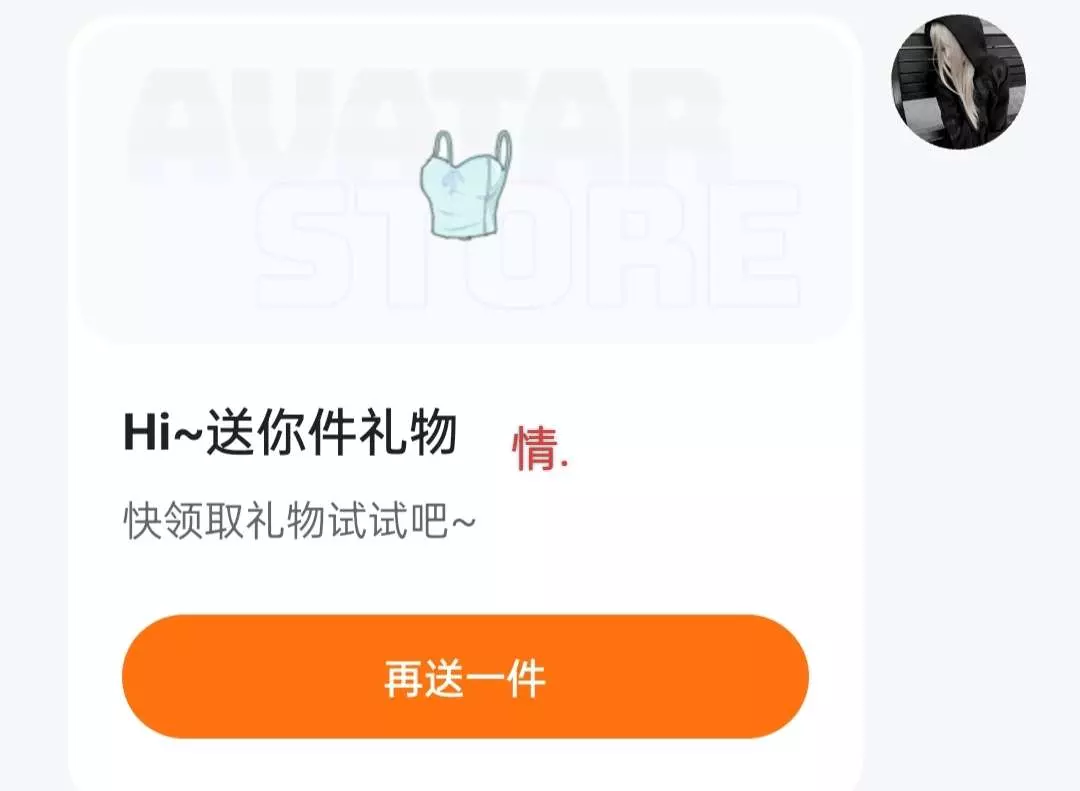Click the 再送一件 orange button

[465, 677]
